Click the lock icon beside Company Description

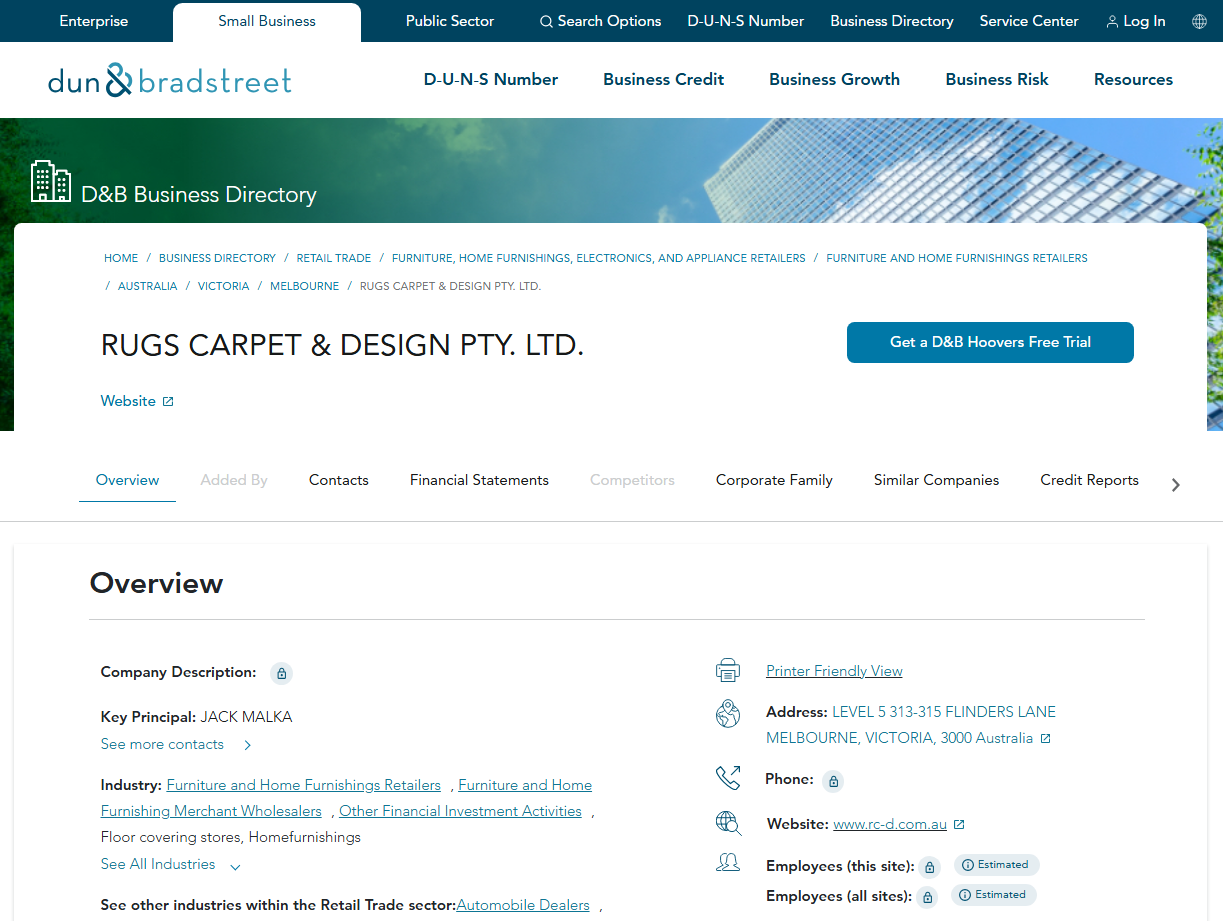281,673
